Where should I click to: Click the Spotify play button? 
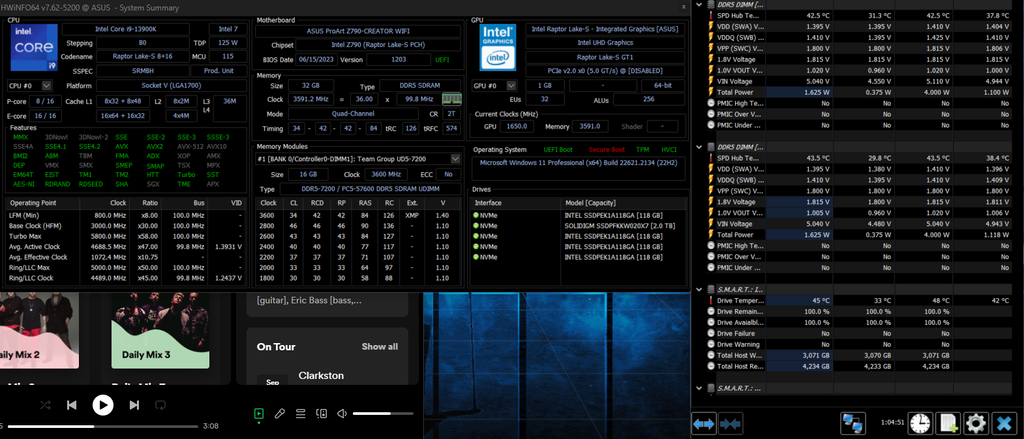tap(103, 405)
